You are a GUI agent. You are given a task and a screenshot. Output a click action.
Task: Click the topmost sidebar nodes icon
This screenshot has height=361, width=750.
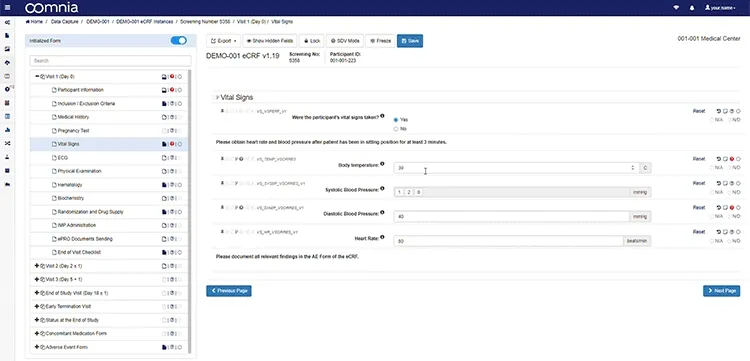[x=7, y=22]
